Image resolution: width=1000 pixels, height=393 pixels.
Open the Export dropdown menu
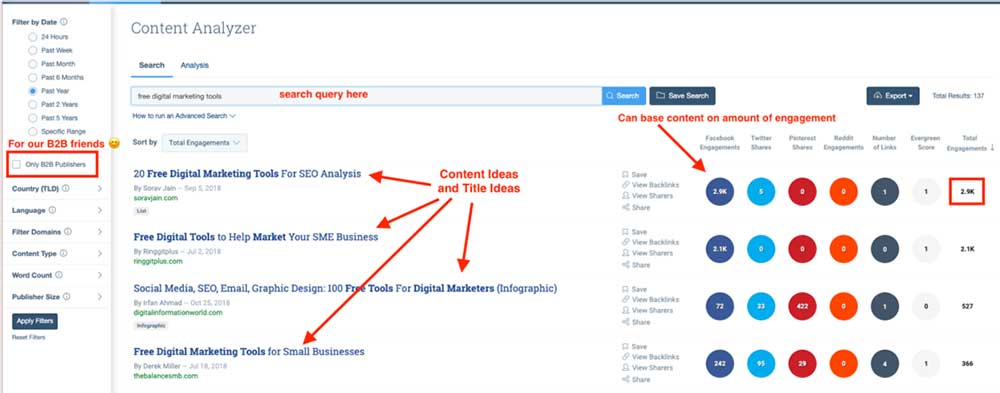point(893,96)
